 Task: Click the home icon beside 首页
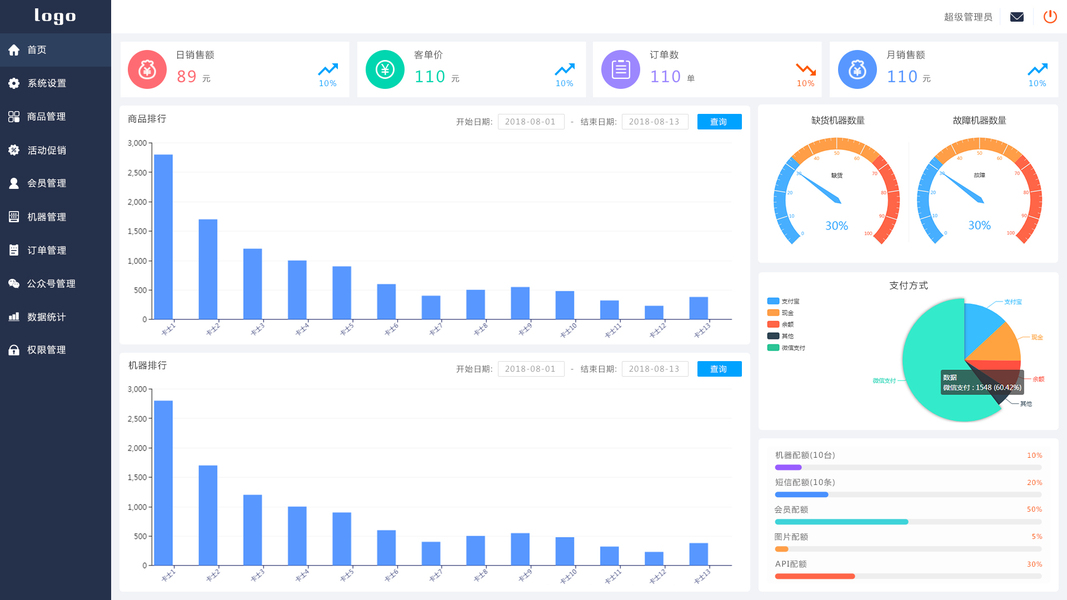(x=14, y=50)
